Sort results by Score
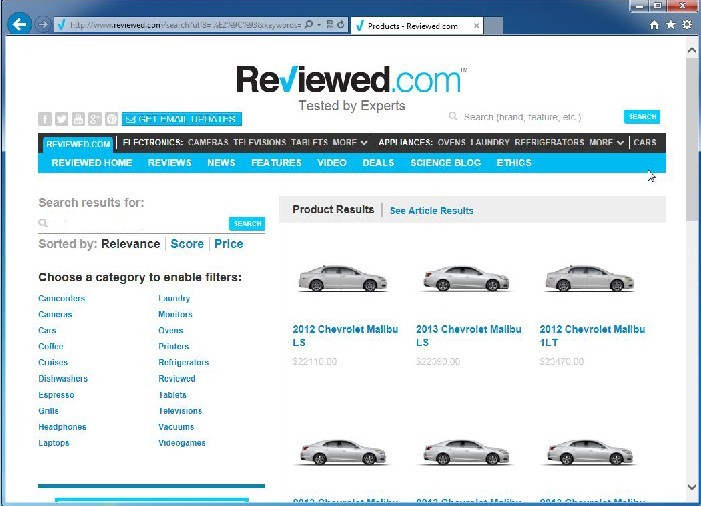 (x=187, y=244)
